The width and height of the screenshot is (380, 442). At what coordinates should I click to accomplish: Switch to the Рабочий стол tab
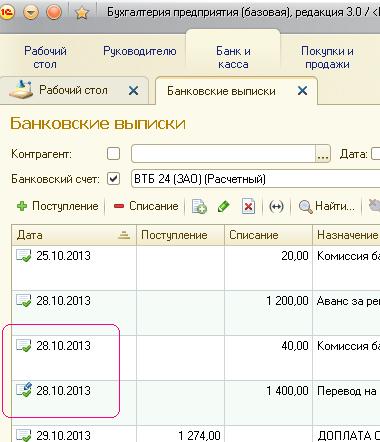point(73,90)
